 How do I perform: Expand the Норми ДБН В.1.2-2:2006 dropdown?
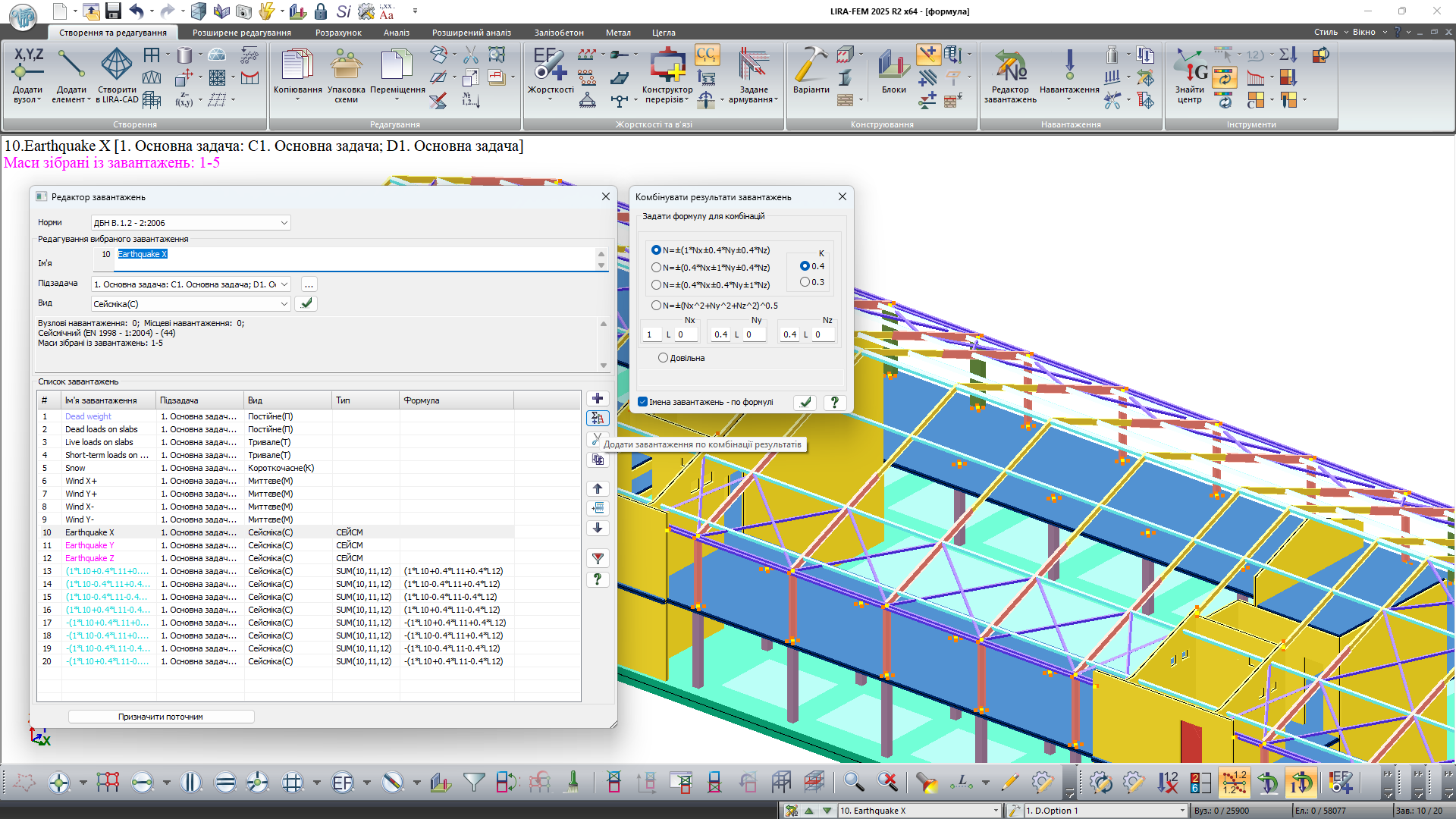coord(284,223)
